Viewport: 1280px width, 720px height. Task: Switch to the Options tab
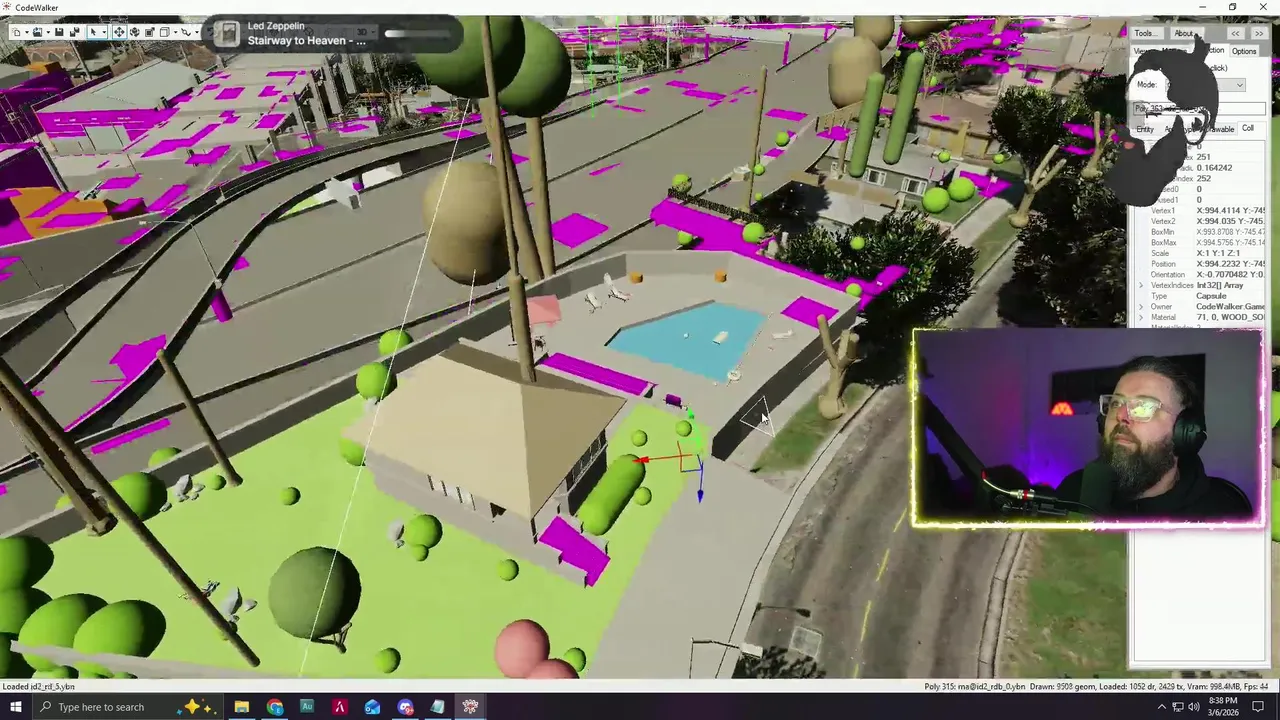click(1244, 51)
